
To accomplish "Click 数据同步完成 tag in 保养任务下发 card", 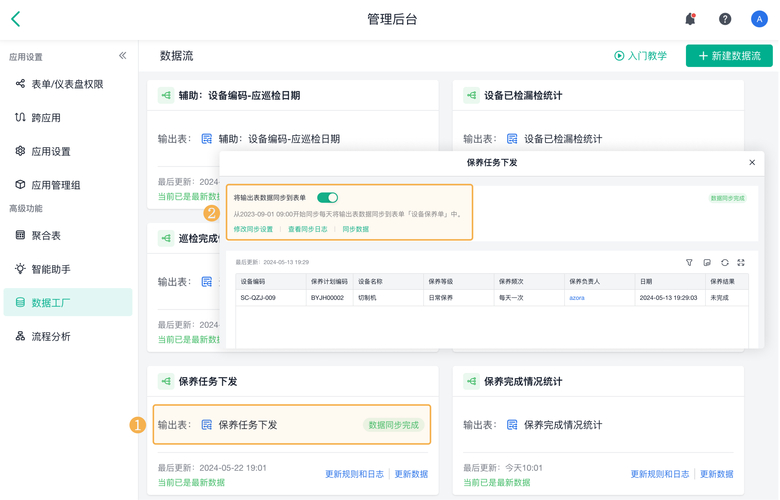I will pos(393,425).
